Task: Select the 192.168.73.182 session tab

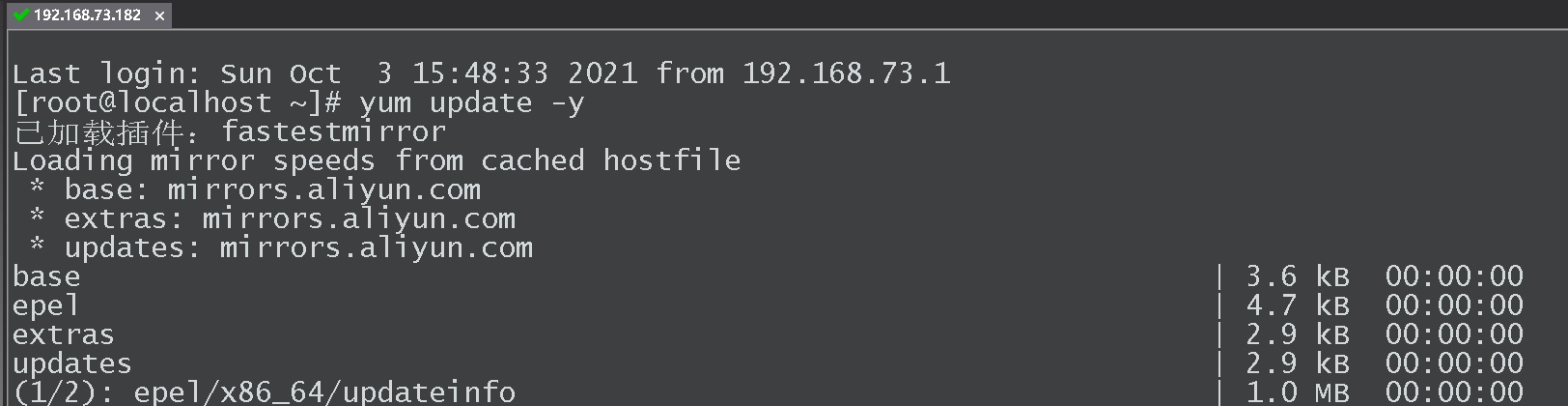Action: 87,15
